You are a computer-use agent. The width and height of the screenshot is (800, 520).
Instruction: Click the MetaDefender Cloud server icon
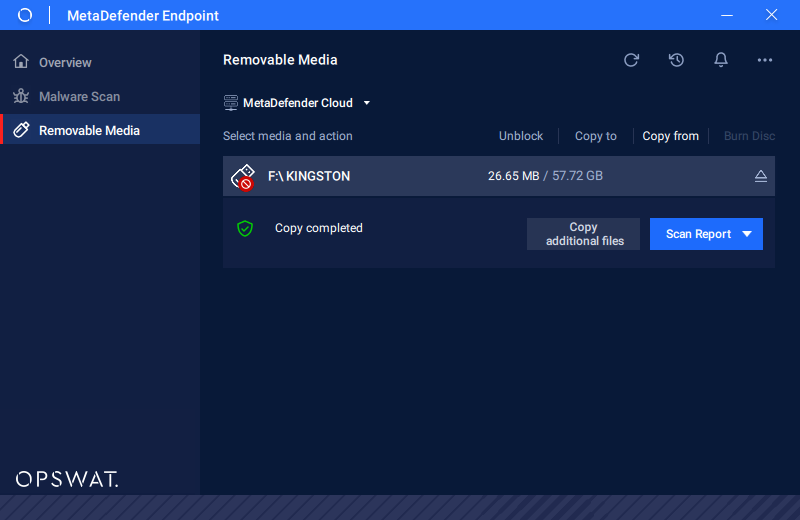pyautogui.click(x=231, y=103)
